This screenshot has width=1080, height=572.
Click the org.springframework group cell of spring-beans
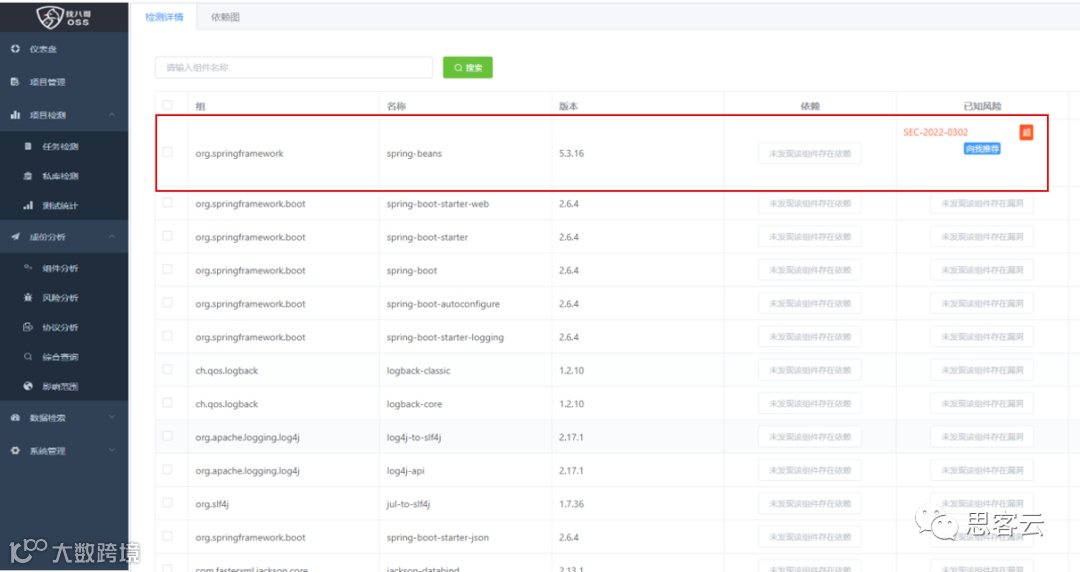(x=239, y=154)
